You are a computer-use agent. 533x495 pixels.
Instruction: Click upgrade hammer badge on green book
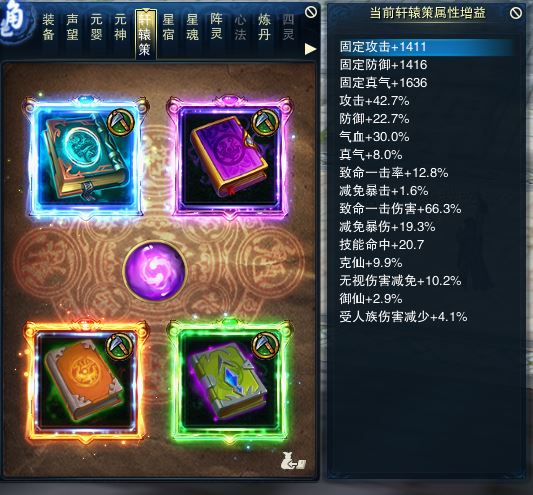coord(265,346)
